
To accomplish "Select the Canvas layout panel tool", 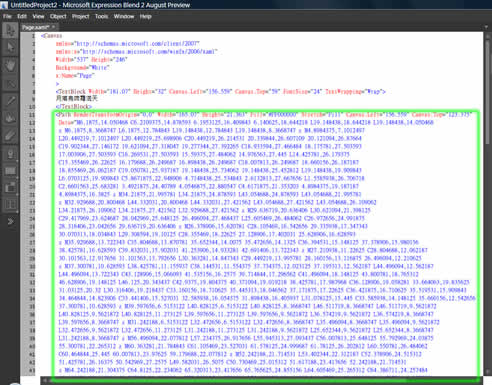I will pyautogui.click(x=10, y=187).
